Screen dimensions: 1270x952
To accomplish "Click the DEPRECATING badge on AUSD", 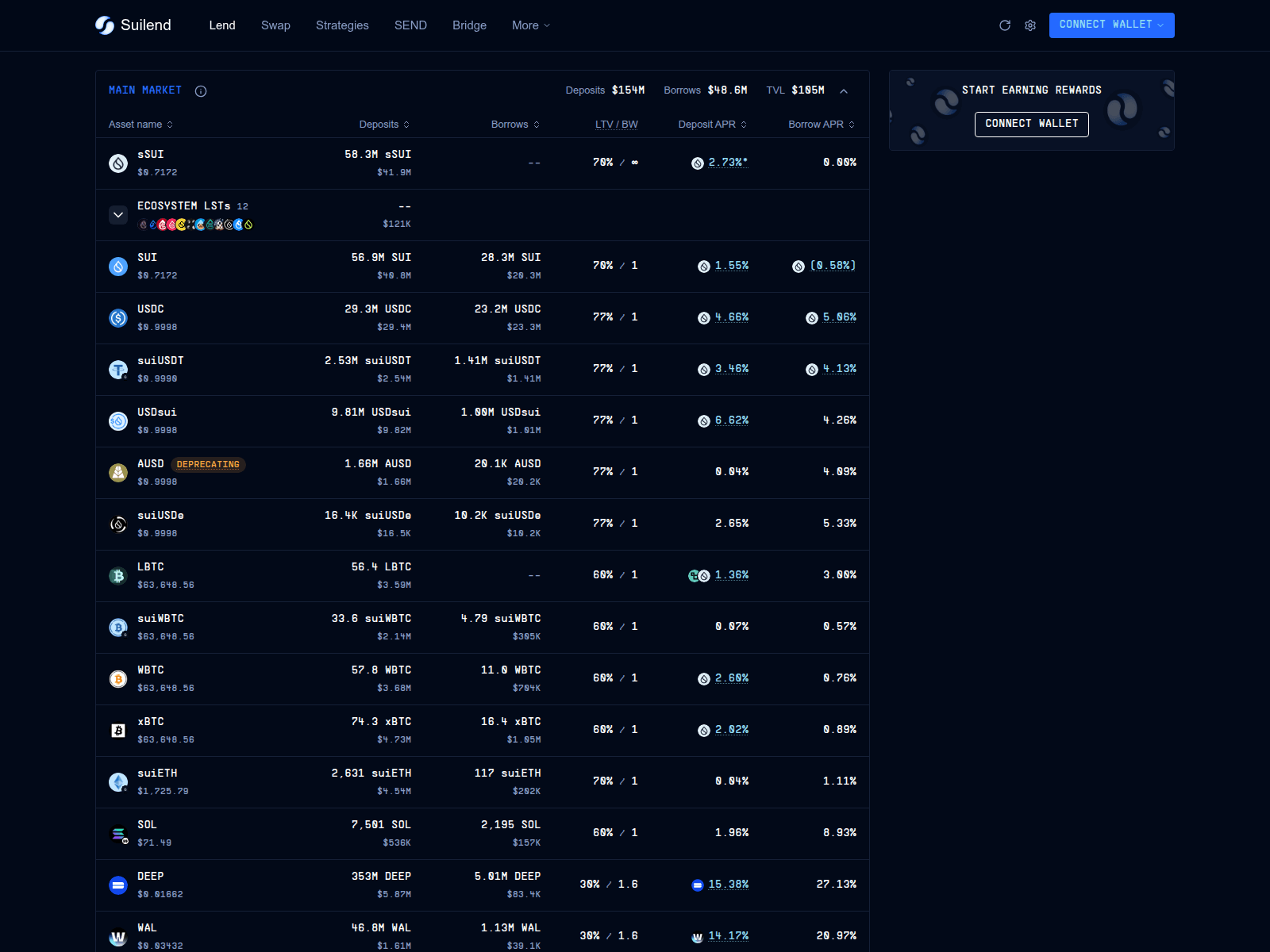I will (x=208, y=465).
